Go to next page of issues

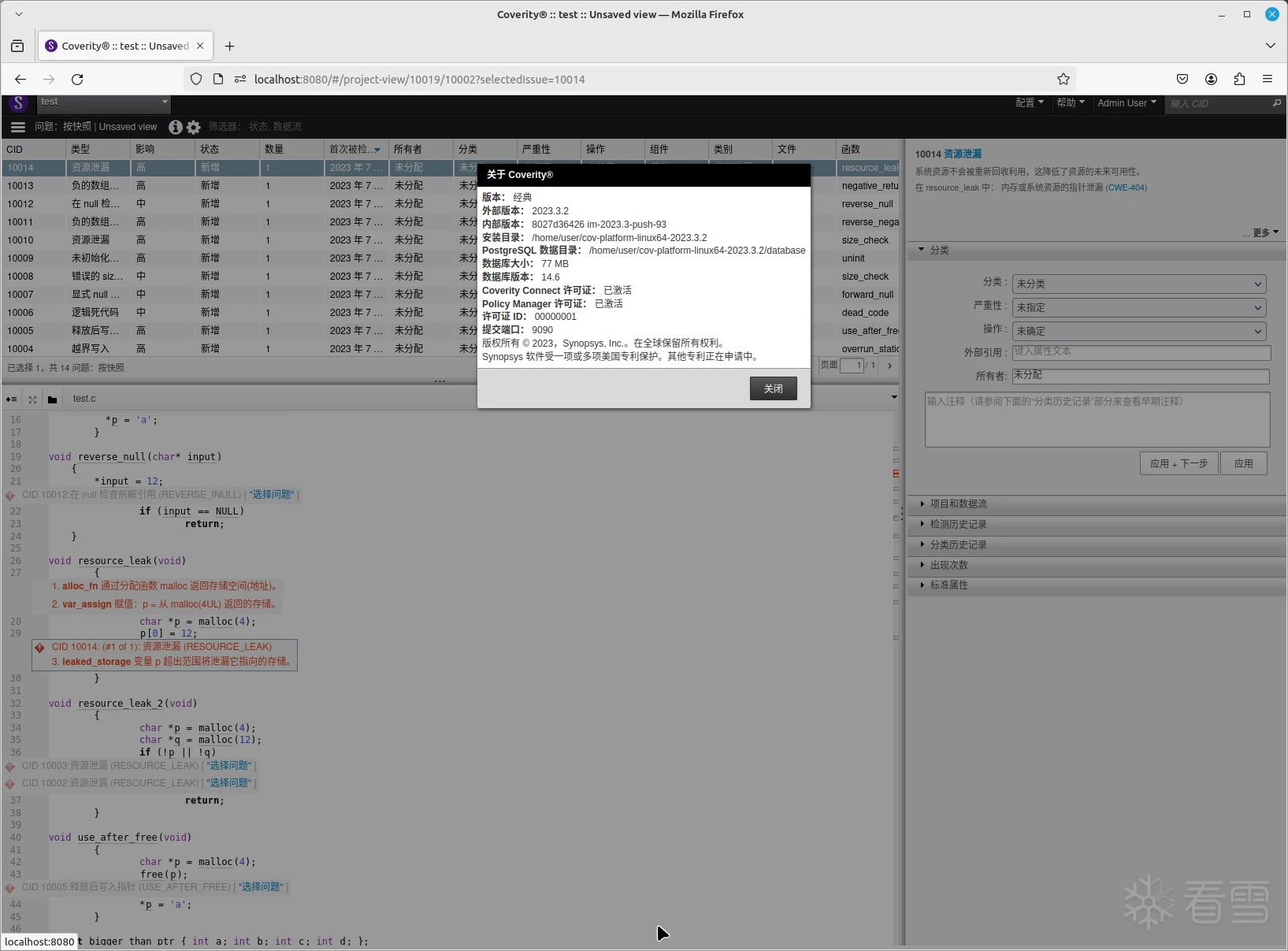coord(889,366)
